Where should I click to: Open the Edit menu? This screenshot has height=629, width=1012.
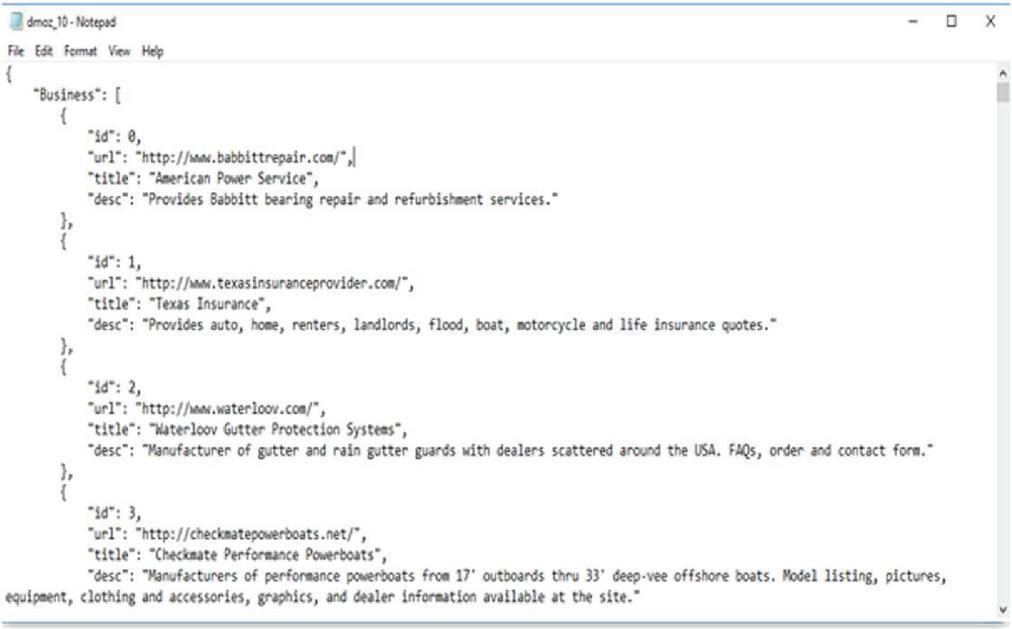click(x=44, y=51)
